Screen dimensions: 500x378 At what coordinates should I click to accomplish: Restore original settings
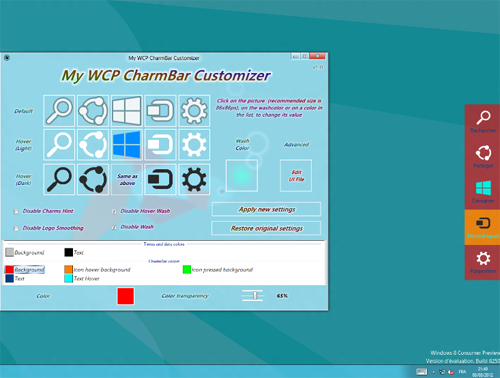[x=266, y=228]
